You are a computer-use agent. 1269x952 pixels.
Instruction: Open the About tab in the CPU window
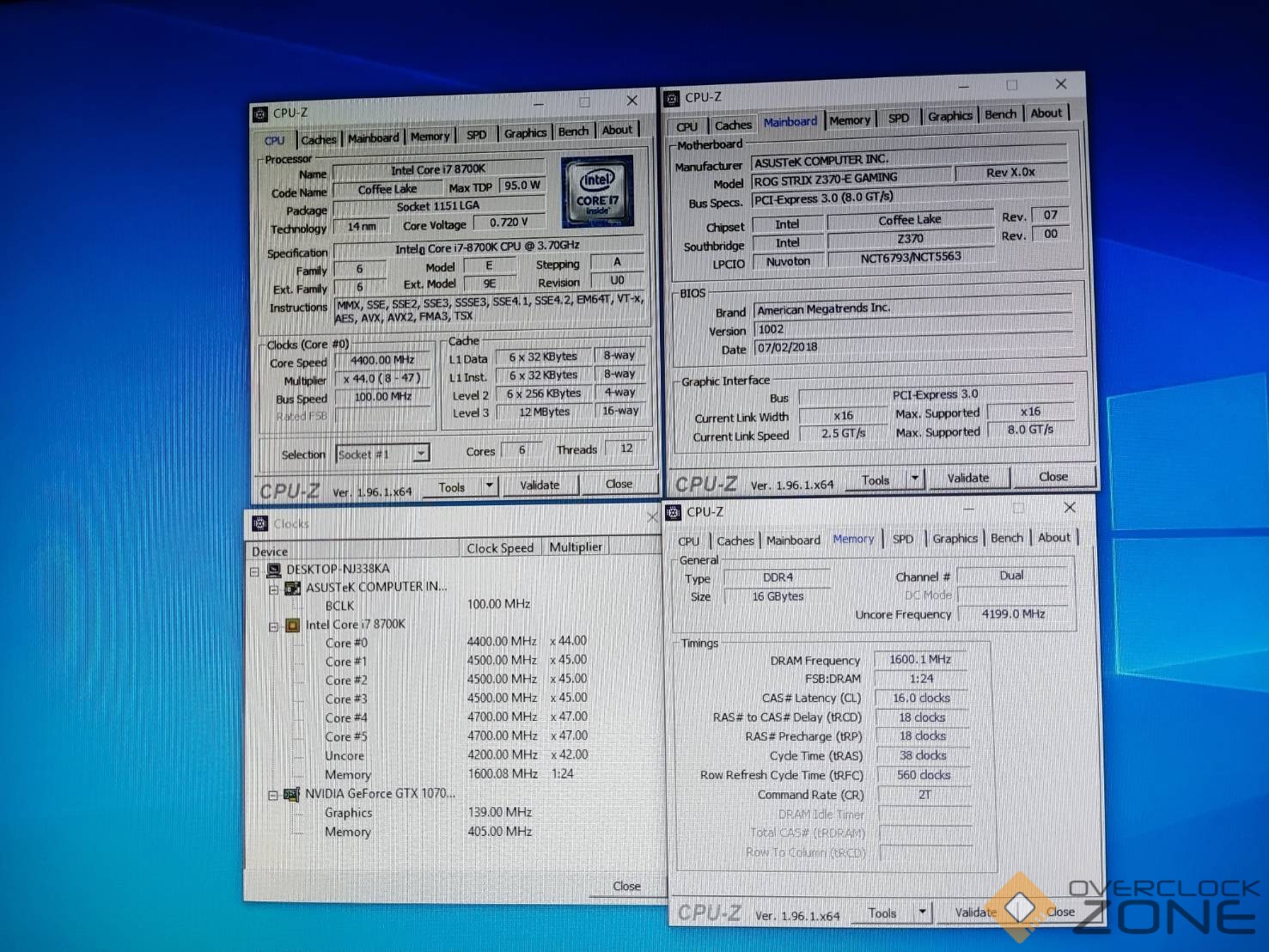click(x=617, y=130)
